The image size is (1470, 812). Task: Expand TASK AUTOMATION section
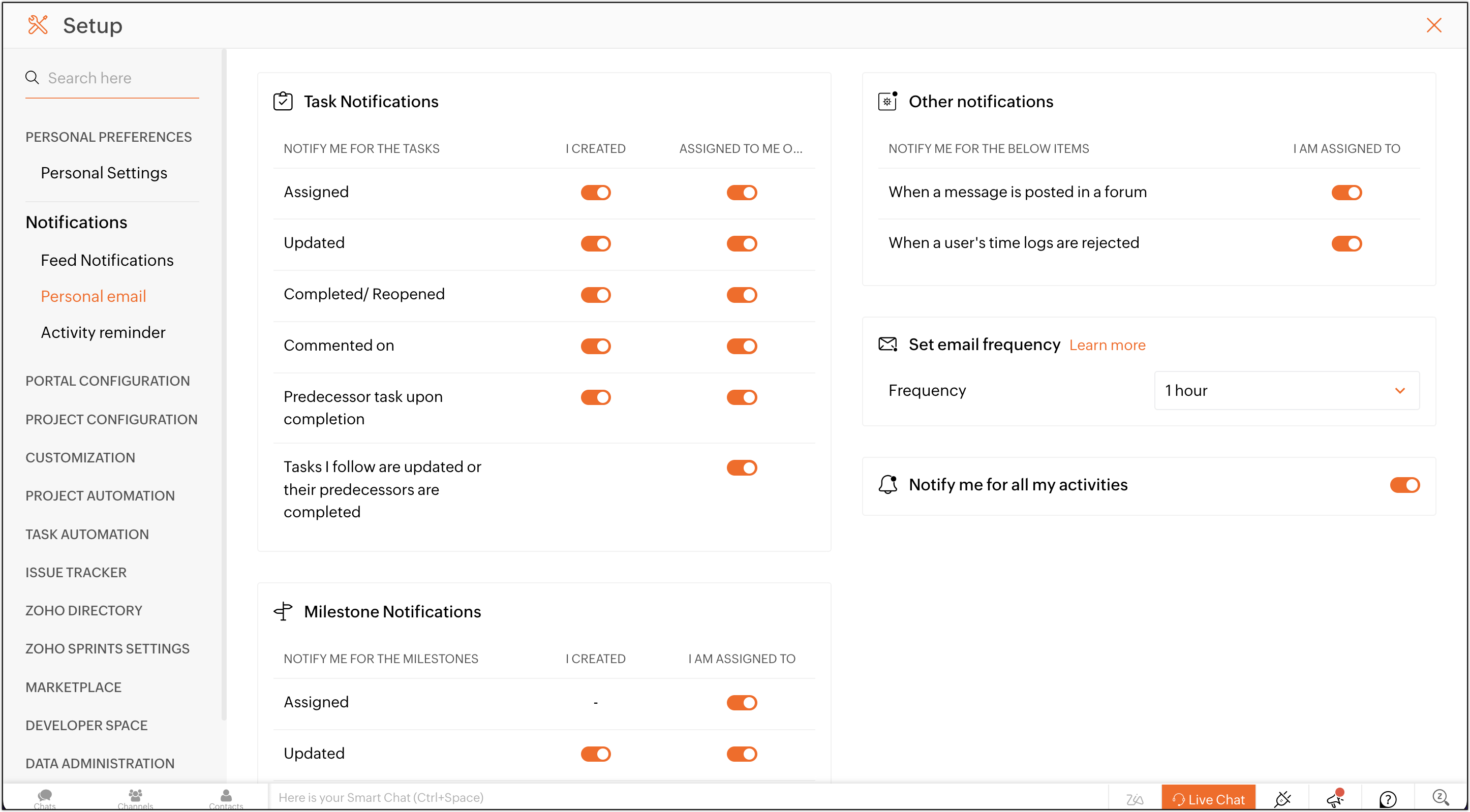(87, 534)
